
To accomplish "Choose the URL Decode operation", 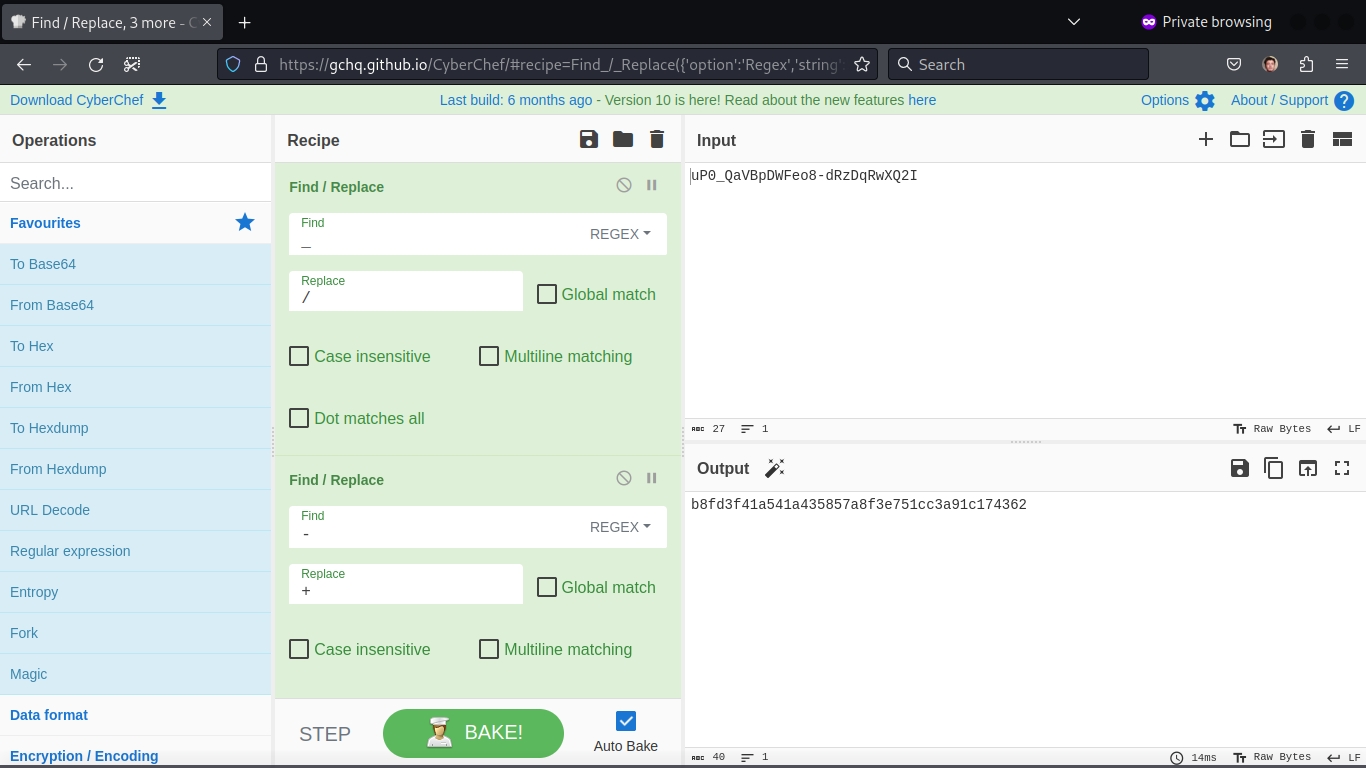I will point(50,510).
